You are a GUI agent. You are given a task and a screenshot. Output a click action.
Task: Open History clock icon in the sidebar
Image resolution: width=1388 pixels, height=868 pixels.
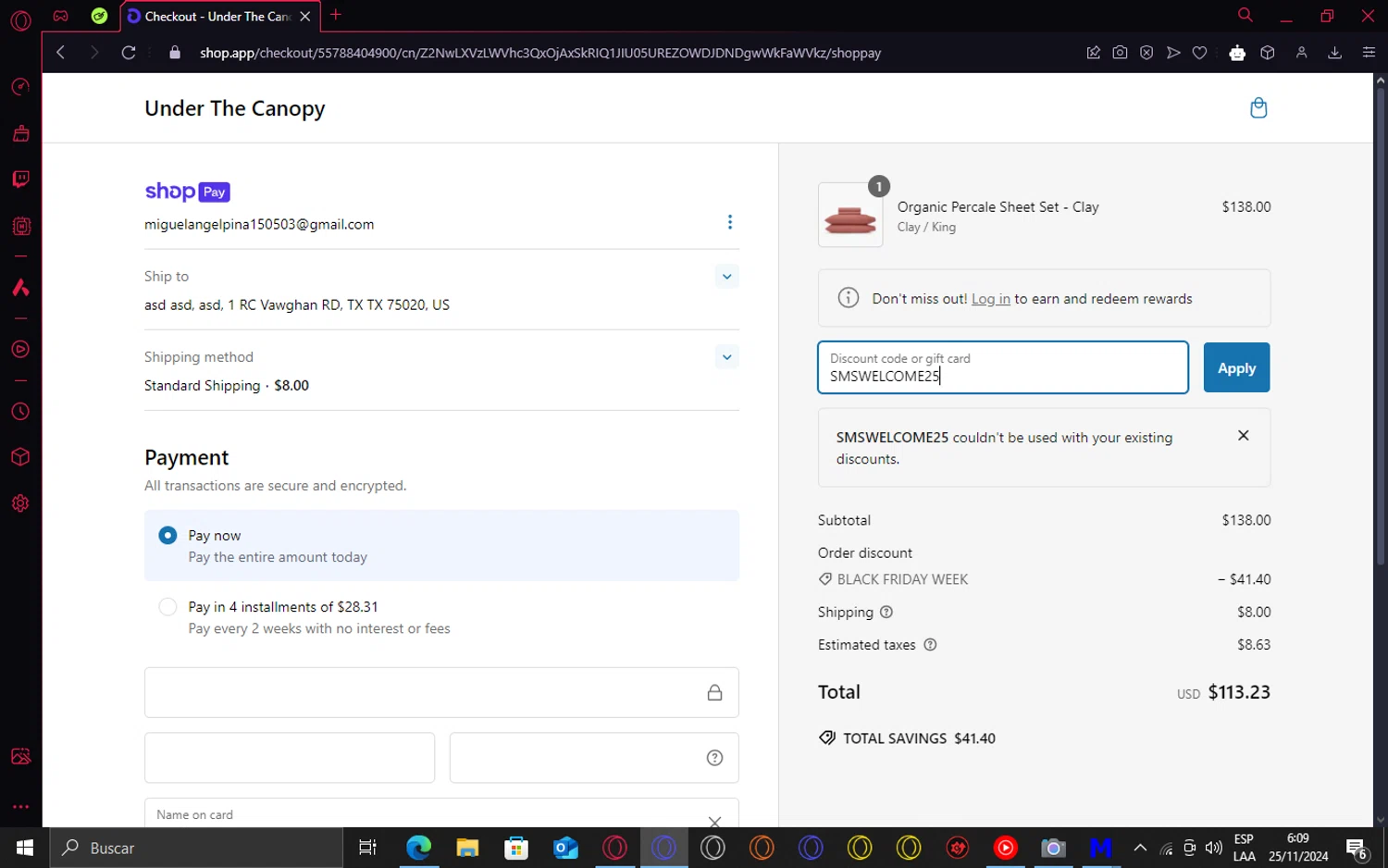pos(20,412)
